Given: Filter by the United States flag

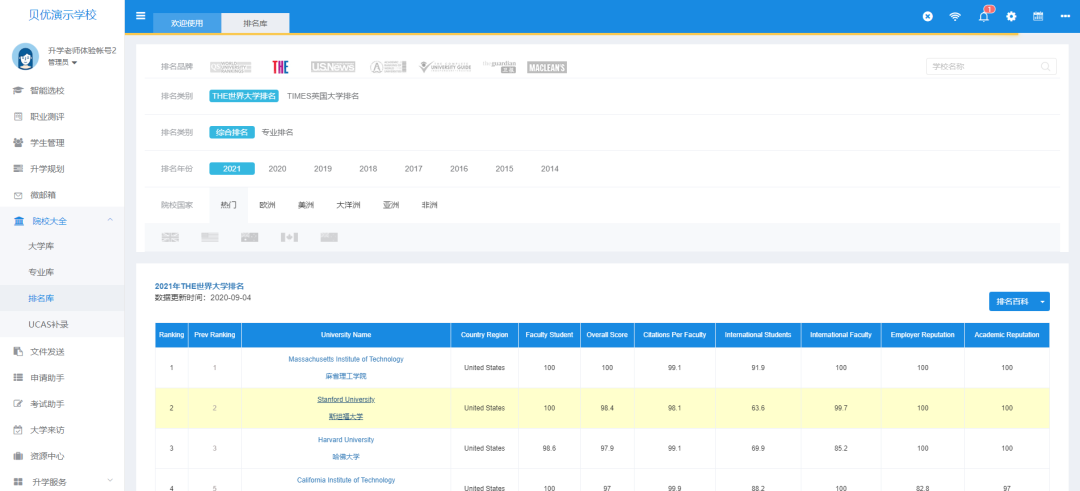Looking at the screenshot, I should click(210, 238).
